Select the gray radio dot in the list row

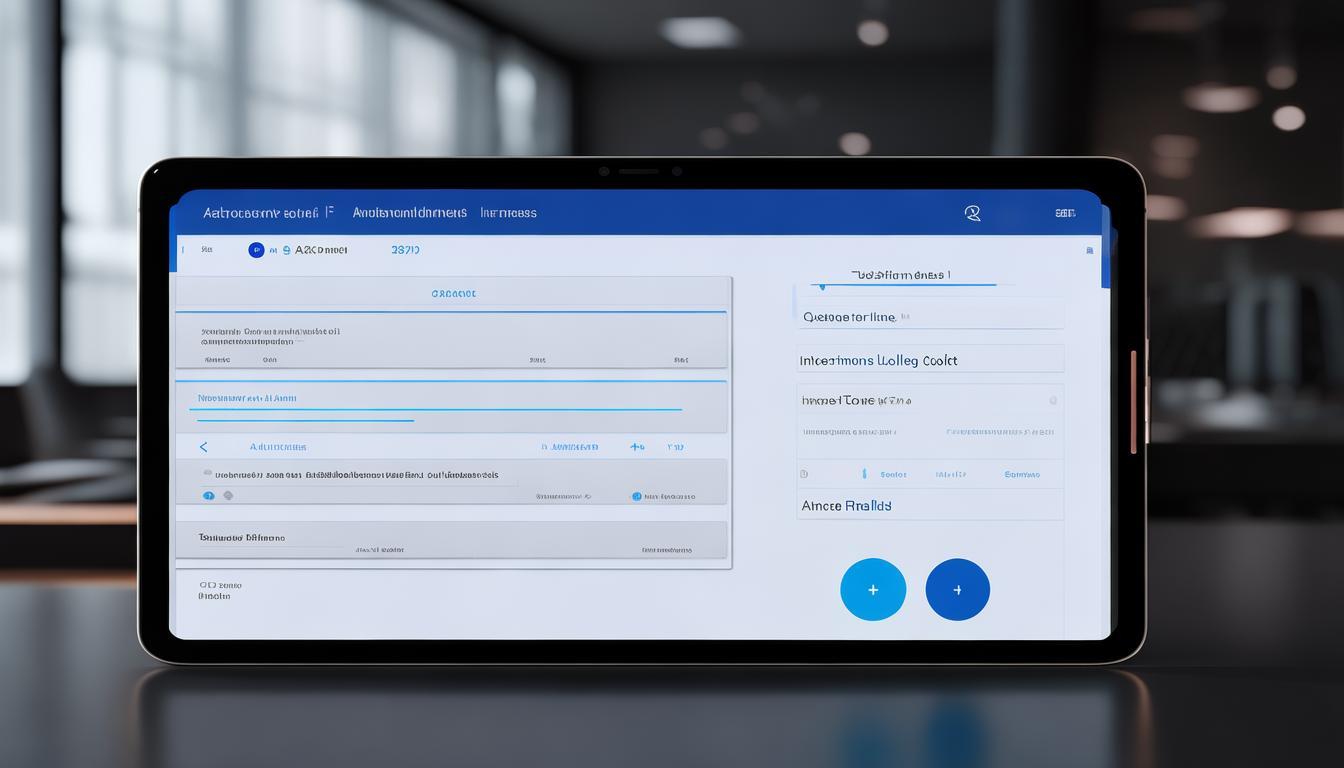coord(228,495)
